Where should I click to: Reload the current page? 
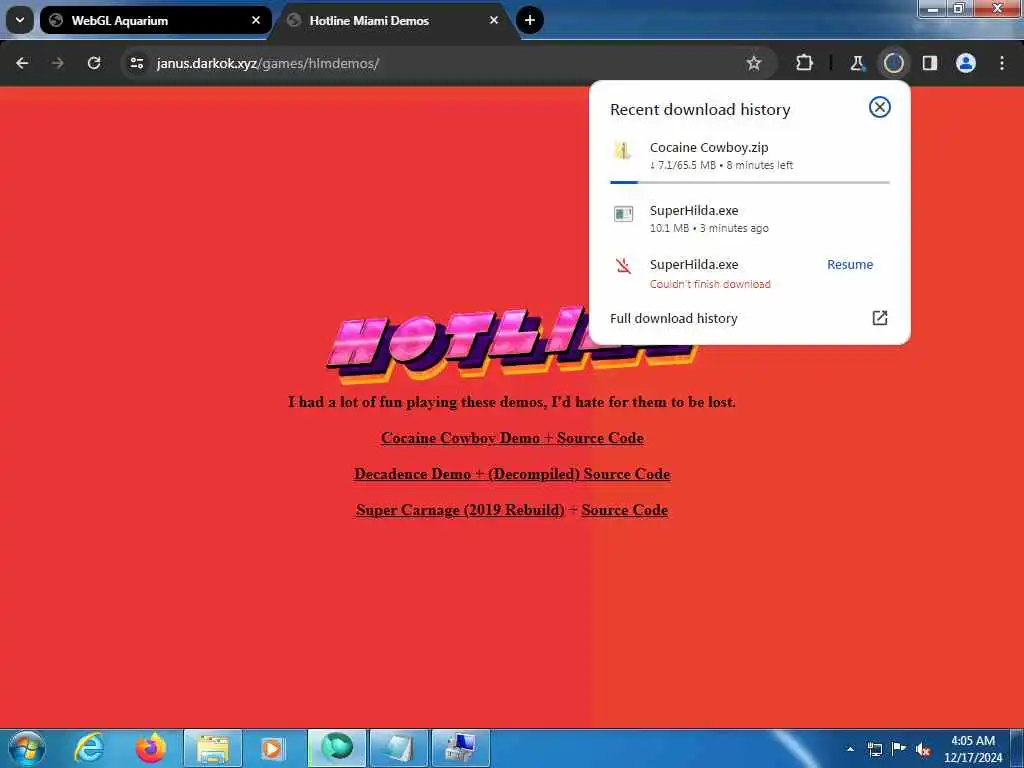[x=94, y=63]
